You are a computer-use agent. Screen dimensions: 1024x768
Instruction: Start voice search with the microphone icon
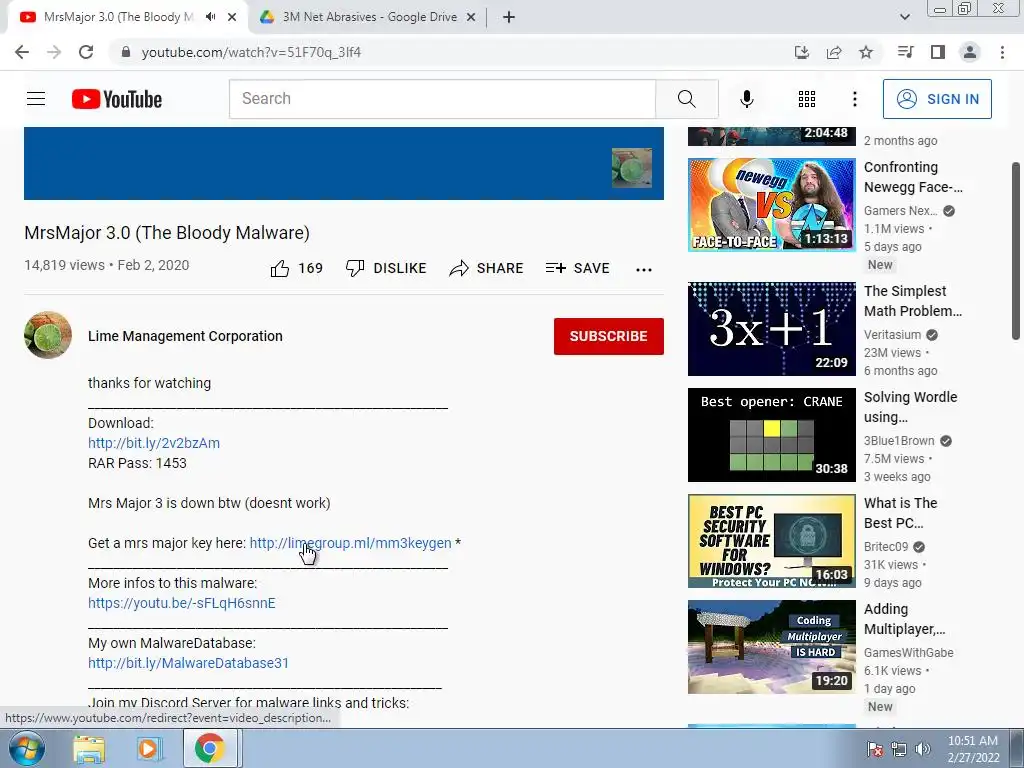click(x=746, y=99)
